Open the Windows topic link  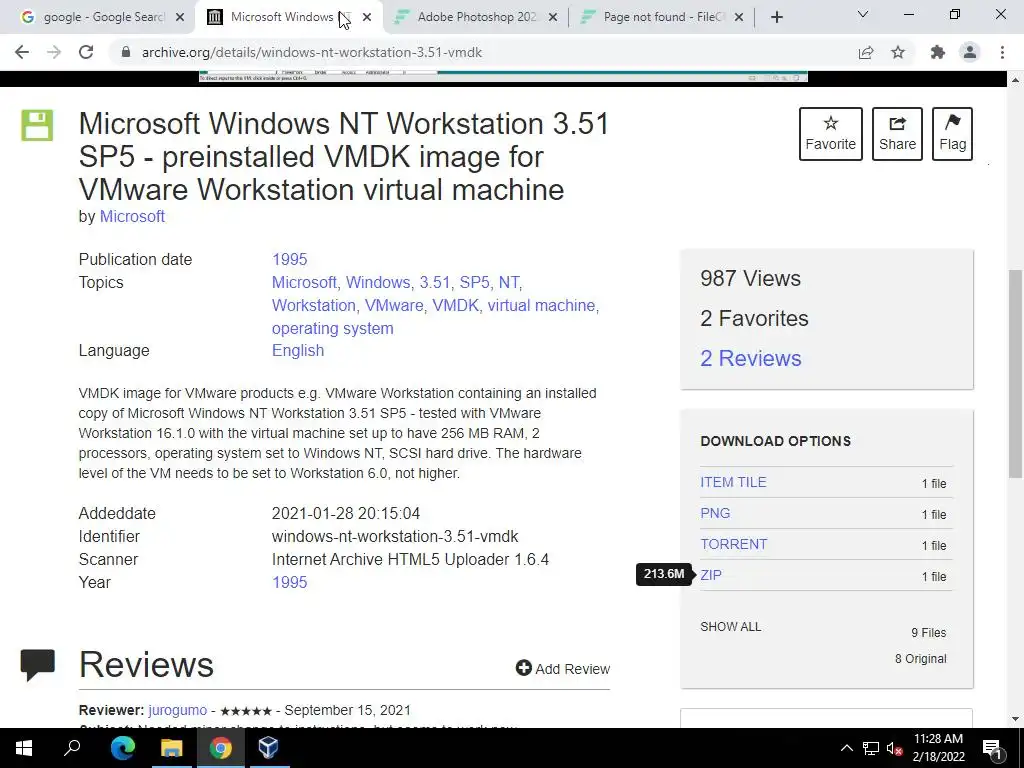(x=377, y=283)
